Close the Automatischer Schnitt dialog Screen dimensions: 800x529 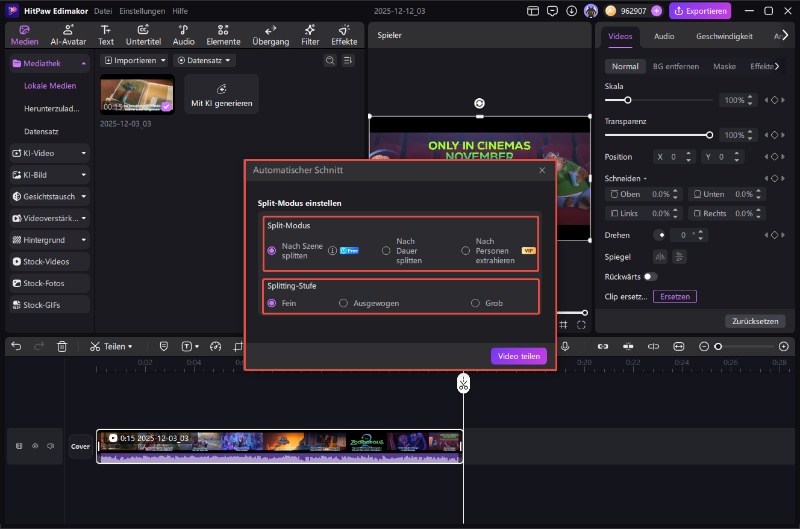click(542, 170)
